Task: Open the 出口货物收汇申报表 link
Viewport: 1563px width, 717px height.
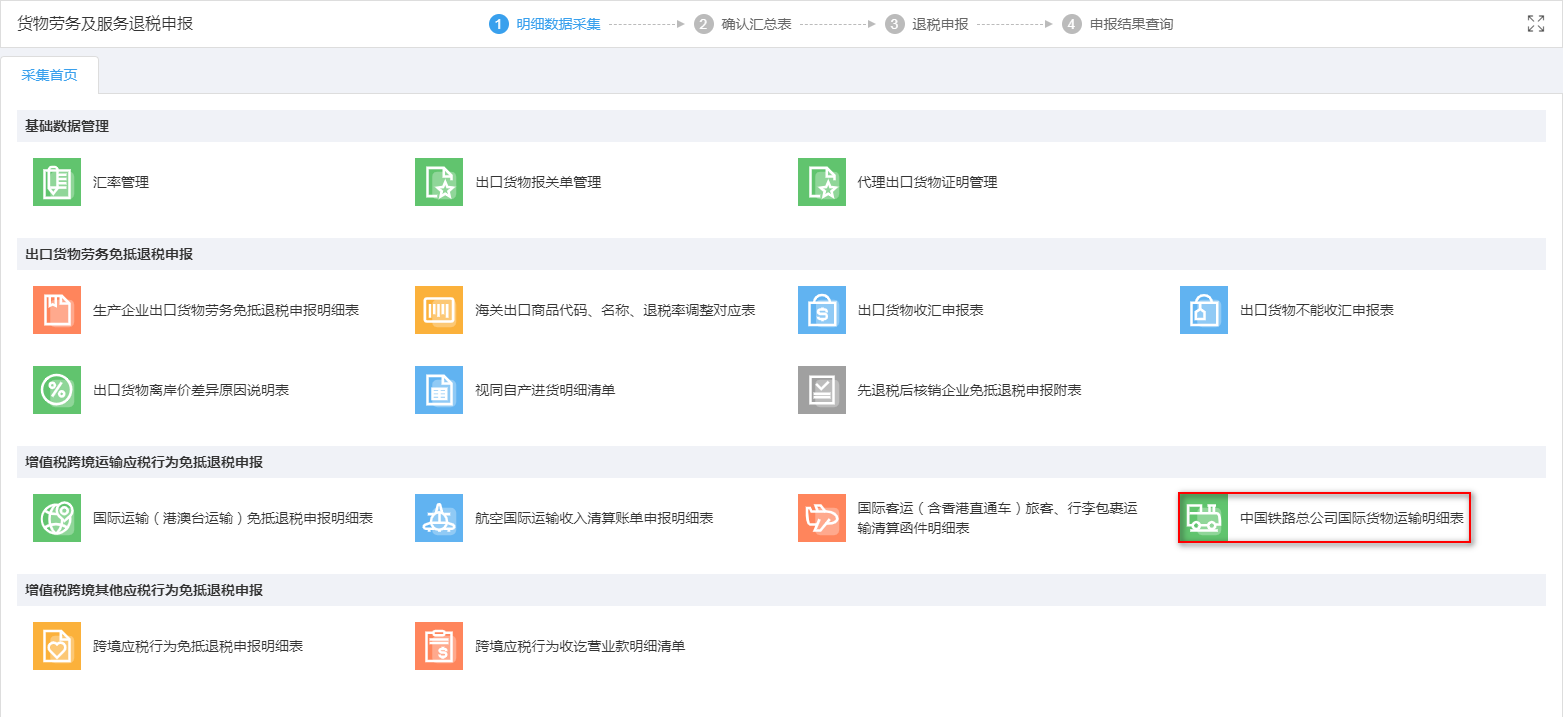Action: (x=921, y=310)
